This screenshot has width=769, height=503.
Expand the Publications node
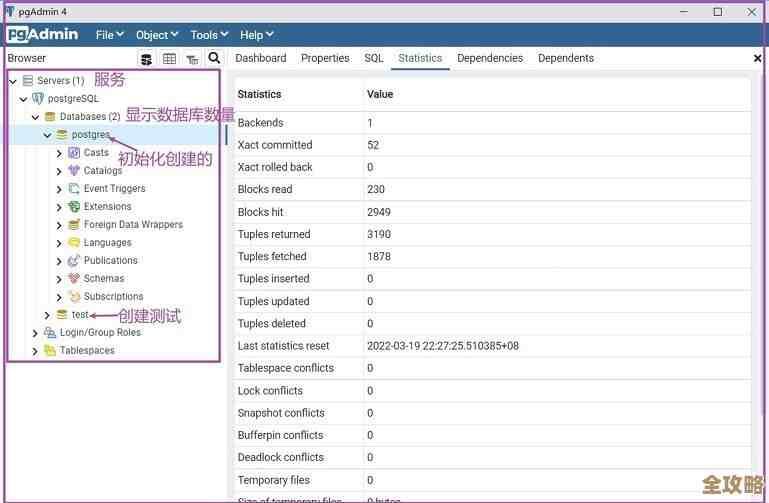click(x=59, y=261)
